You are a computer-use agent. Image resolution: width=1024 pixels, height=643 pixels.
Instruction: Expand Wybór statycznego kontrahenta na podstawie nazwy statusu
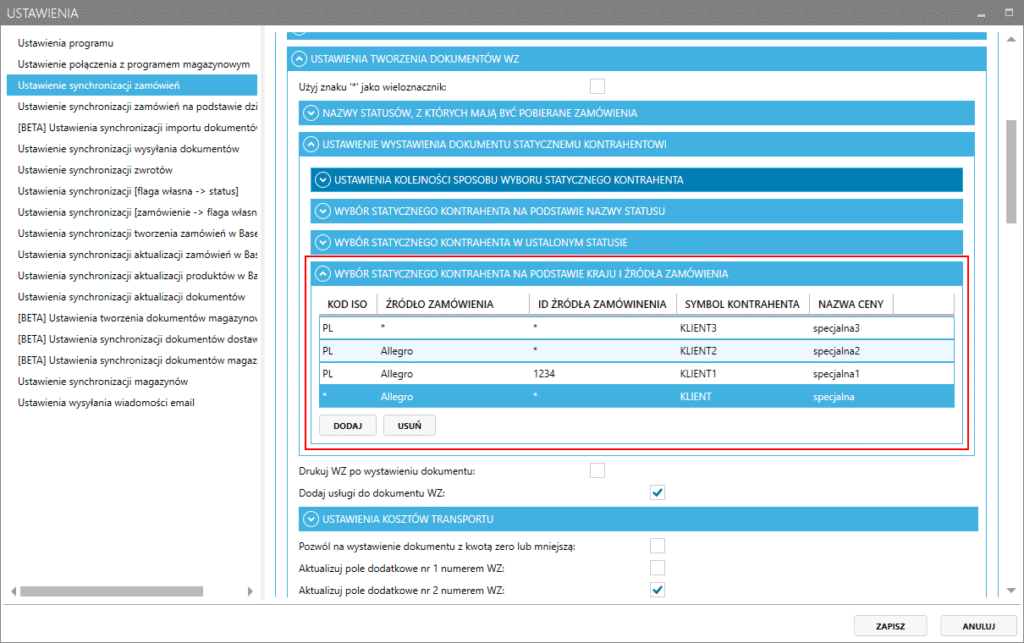[x=322, y=211]
